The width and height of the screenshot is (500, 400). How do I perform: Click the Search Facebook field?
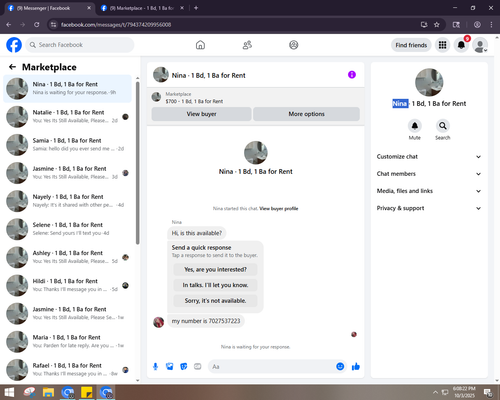click(x=80, y=45)
